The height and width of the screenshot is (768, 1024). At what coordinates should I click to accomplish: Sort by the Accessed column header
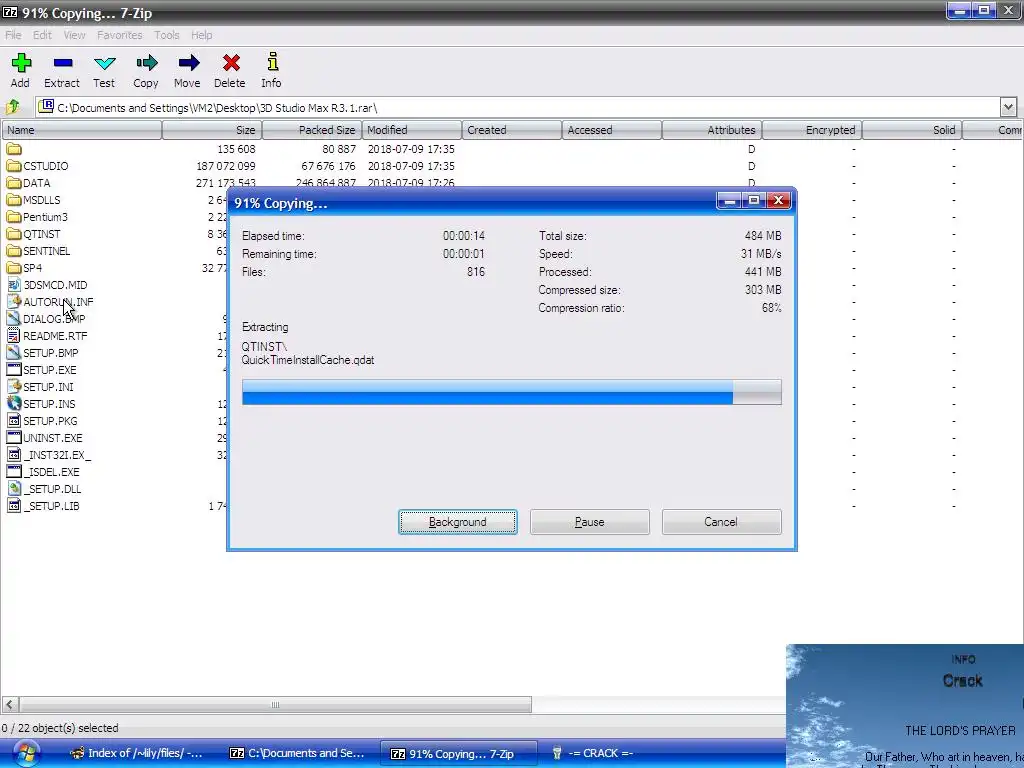(612, 130)
